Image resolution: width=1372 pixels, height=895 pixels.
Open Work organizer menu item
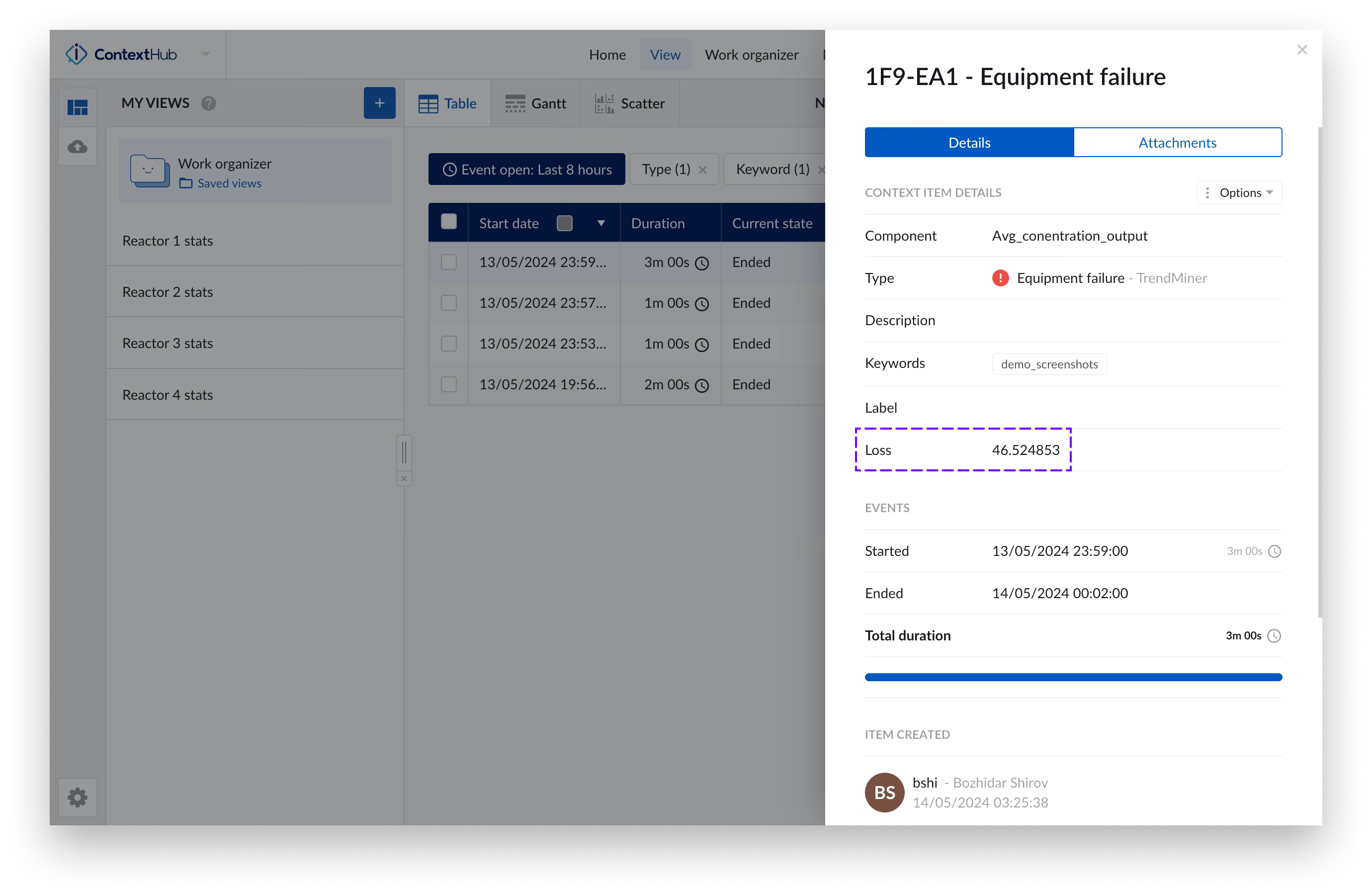pyautogui.click(x=751, y=55)
